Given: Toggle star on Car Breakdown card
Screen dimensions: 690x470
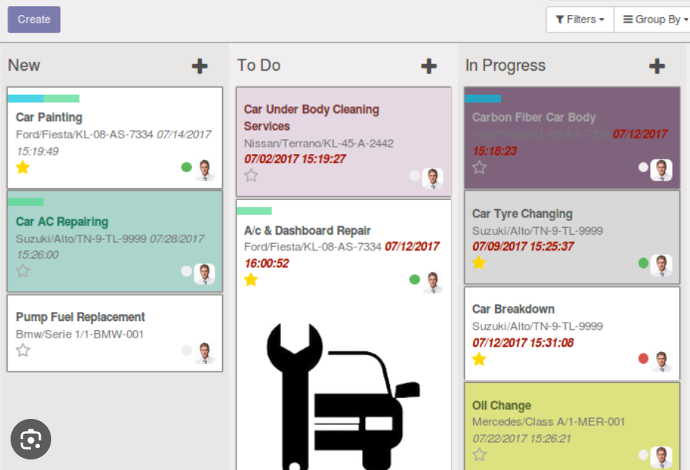Looking at the screenshot, I should click(x=479, y=359).
